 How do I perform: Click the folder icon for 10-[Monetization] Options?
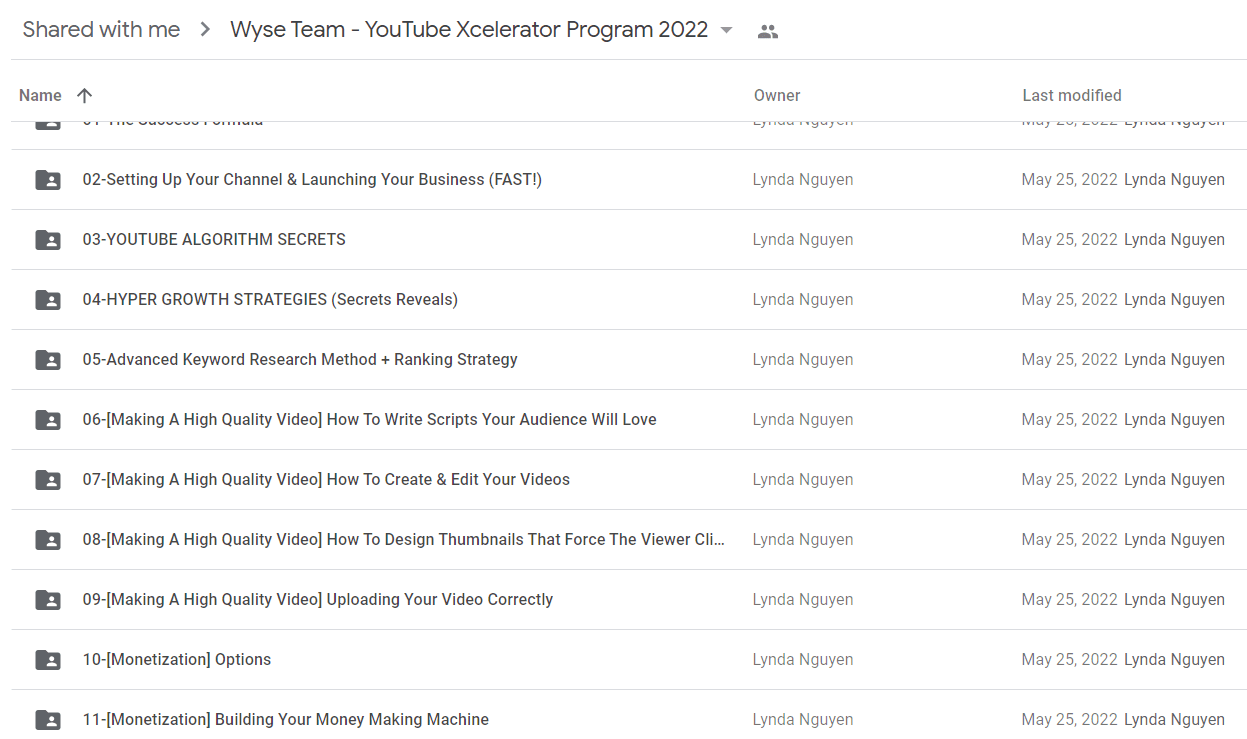coord(47,660)
